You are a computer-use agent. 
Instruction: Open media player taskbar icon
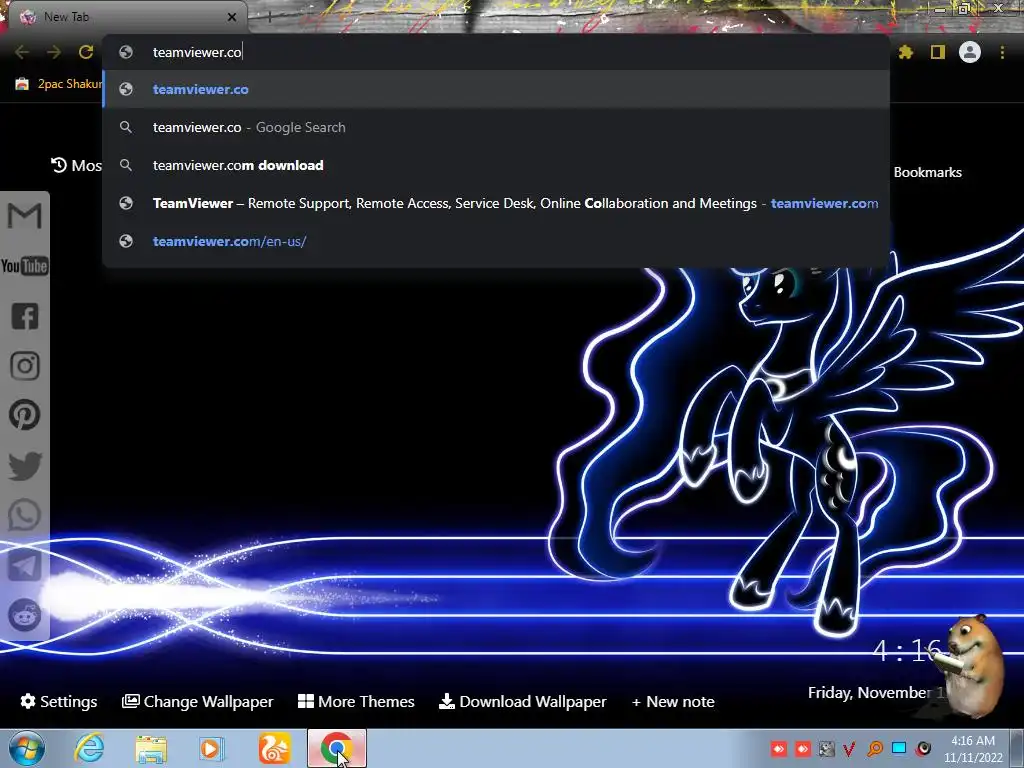coord(212,749)
